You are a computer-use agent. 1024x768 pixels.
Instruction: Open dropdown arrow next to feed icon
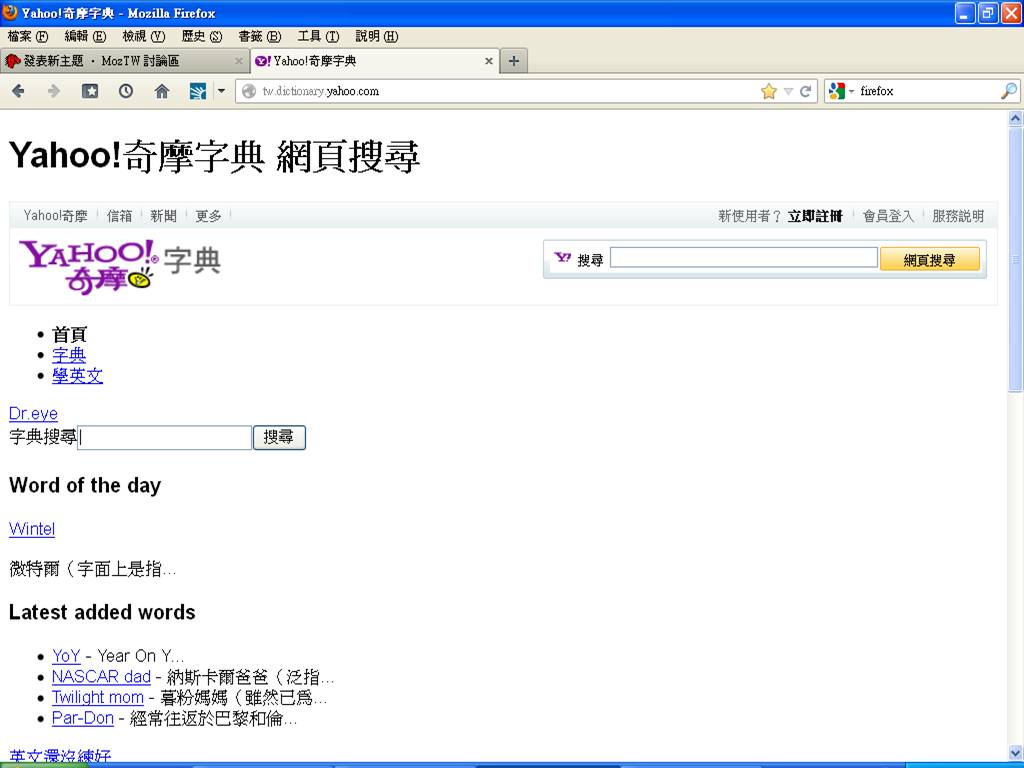(x=221, y=91)
